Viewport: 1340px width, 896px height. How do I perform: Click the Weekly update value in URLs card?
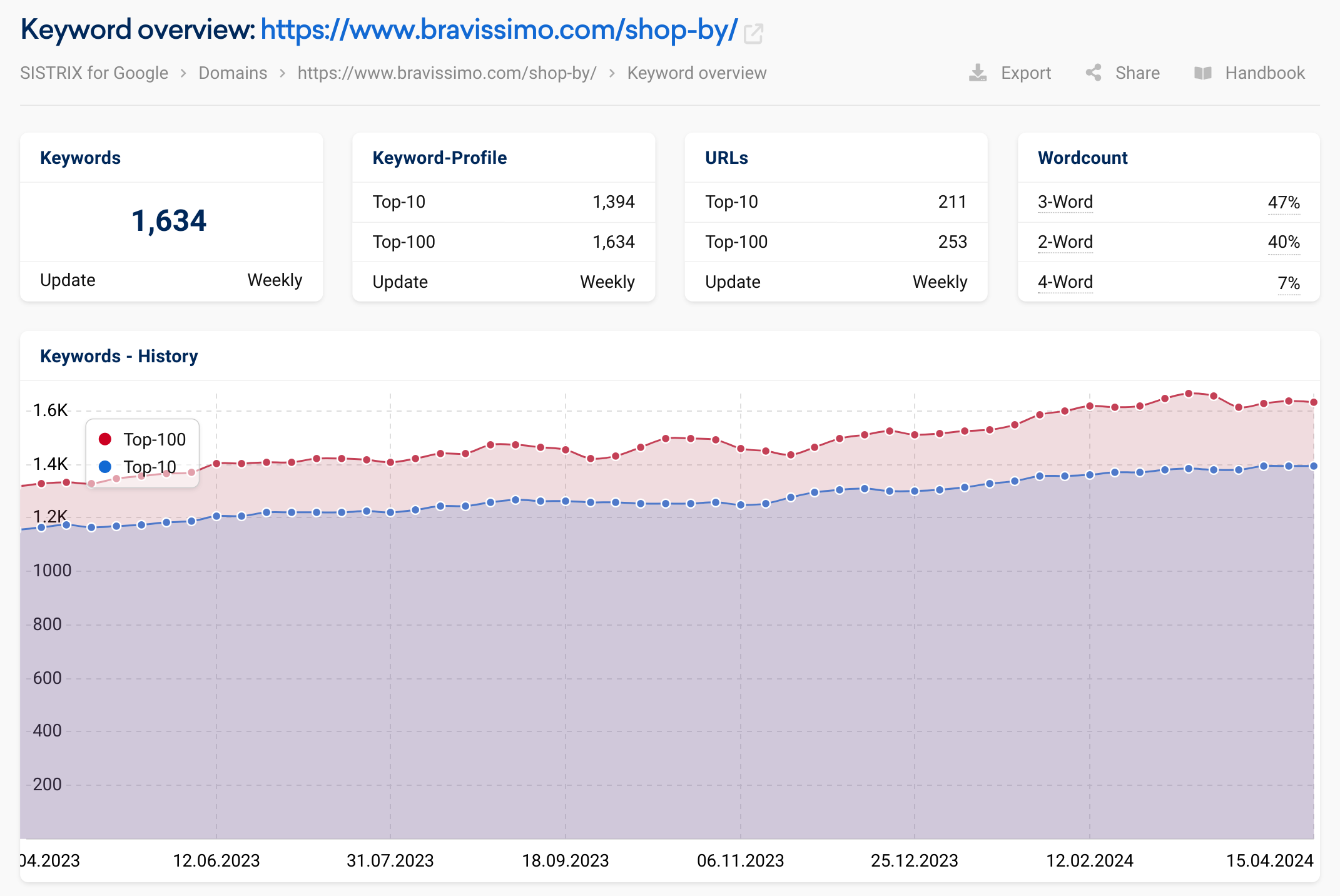click(x=940, y=282)
